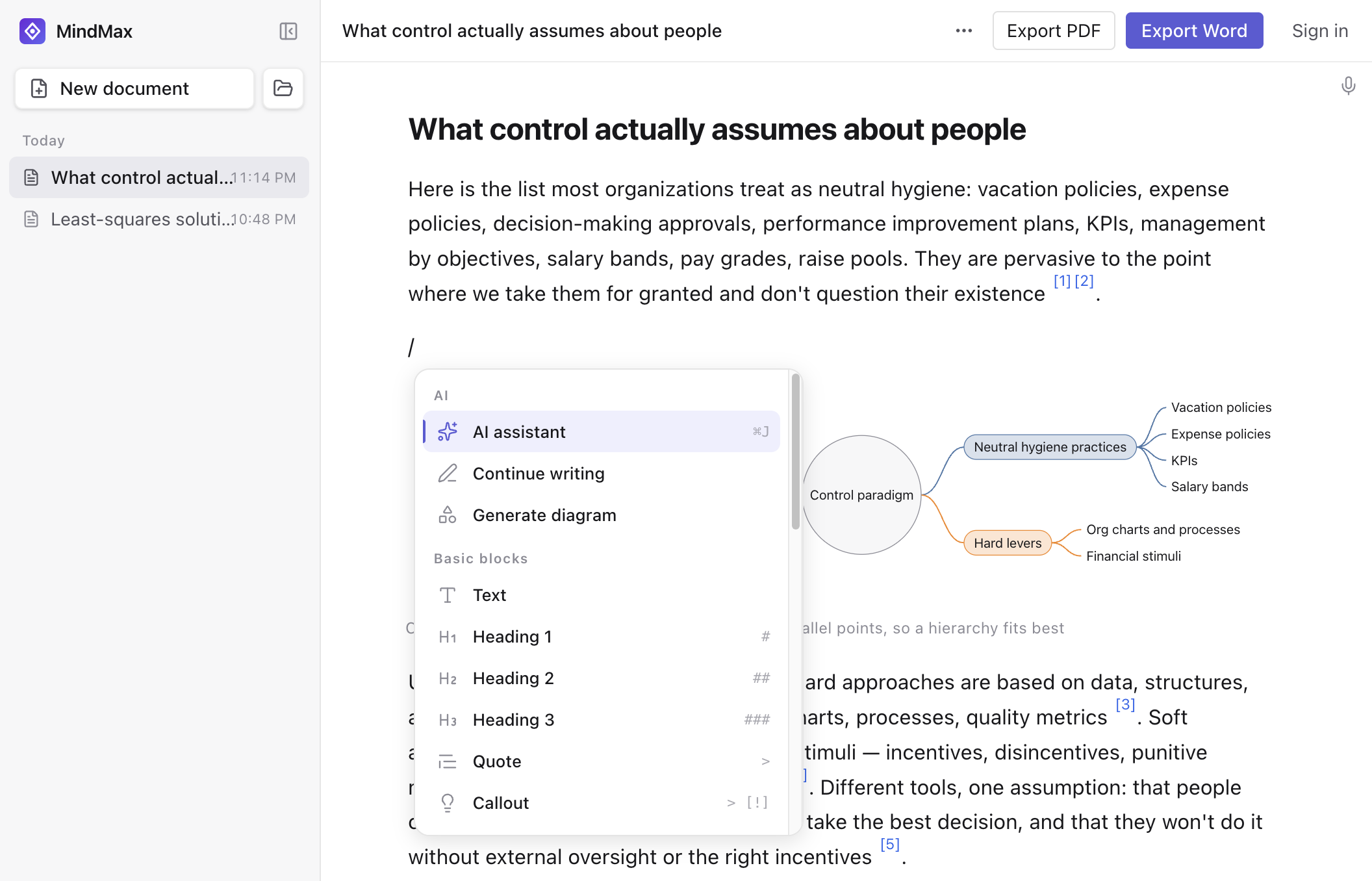Click citation link [2]
1372x881 pixels.
coord(1084,281)
